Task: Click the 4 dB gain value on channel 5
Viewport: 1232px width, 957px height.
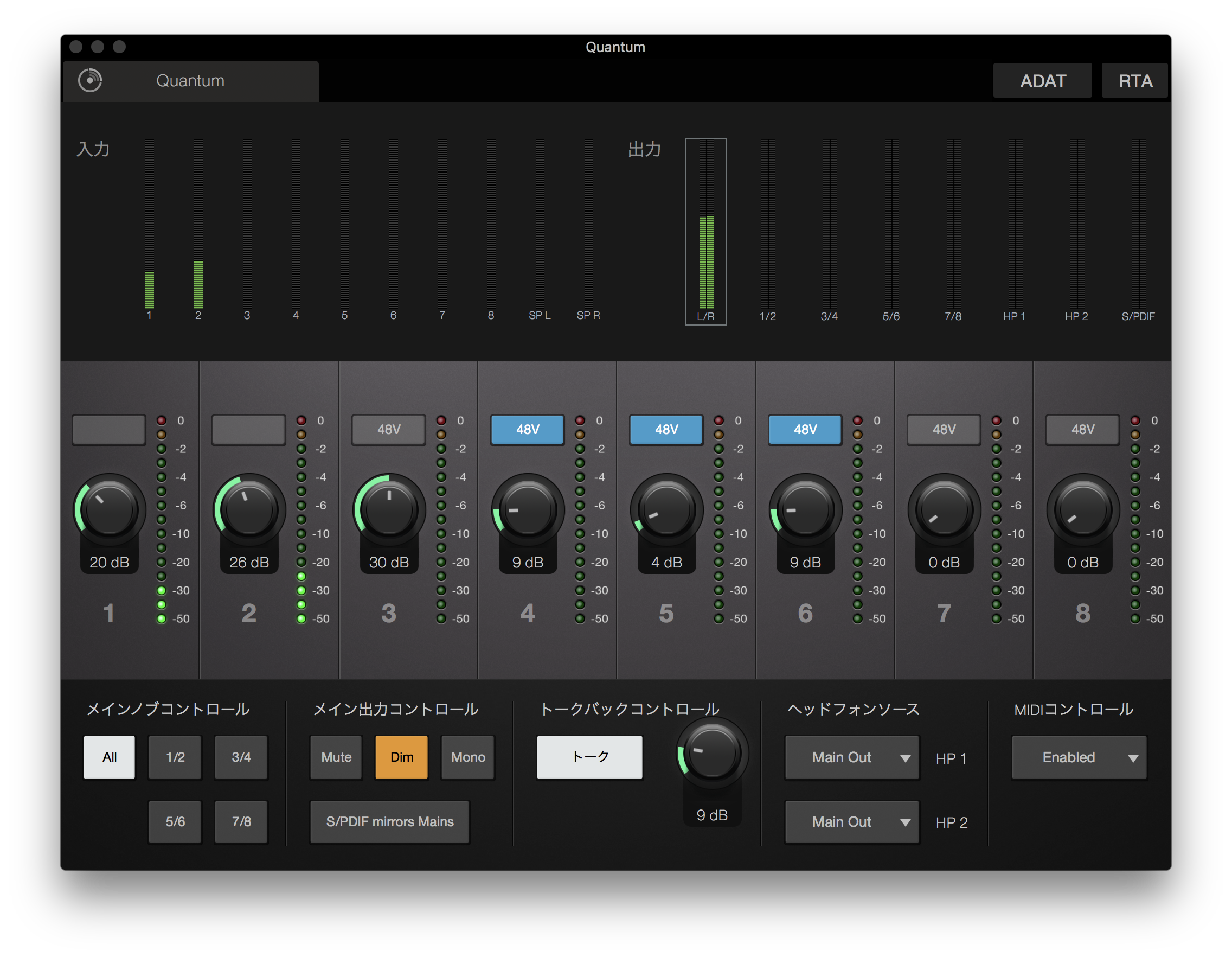Action: pyautogui.click(x=667, y=563)
